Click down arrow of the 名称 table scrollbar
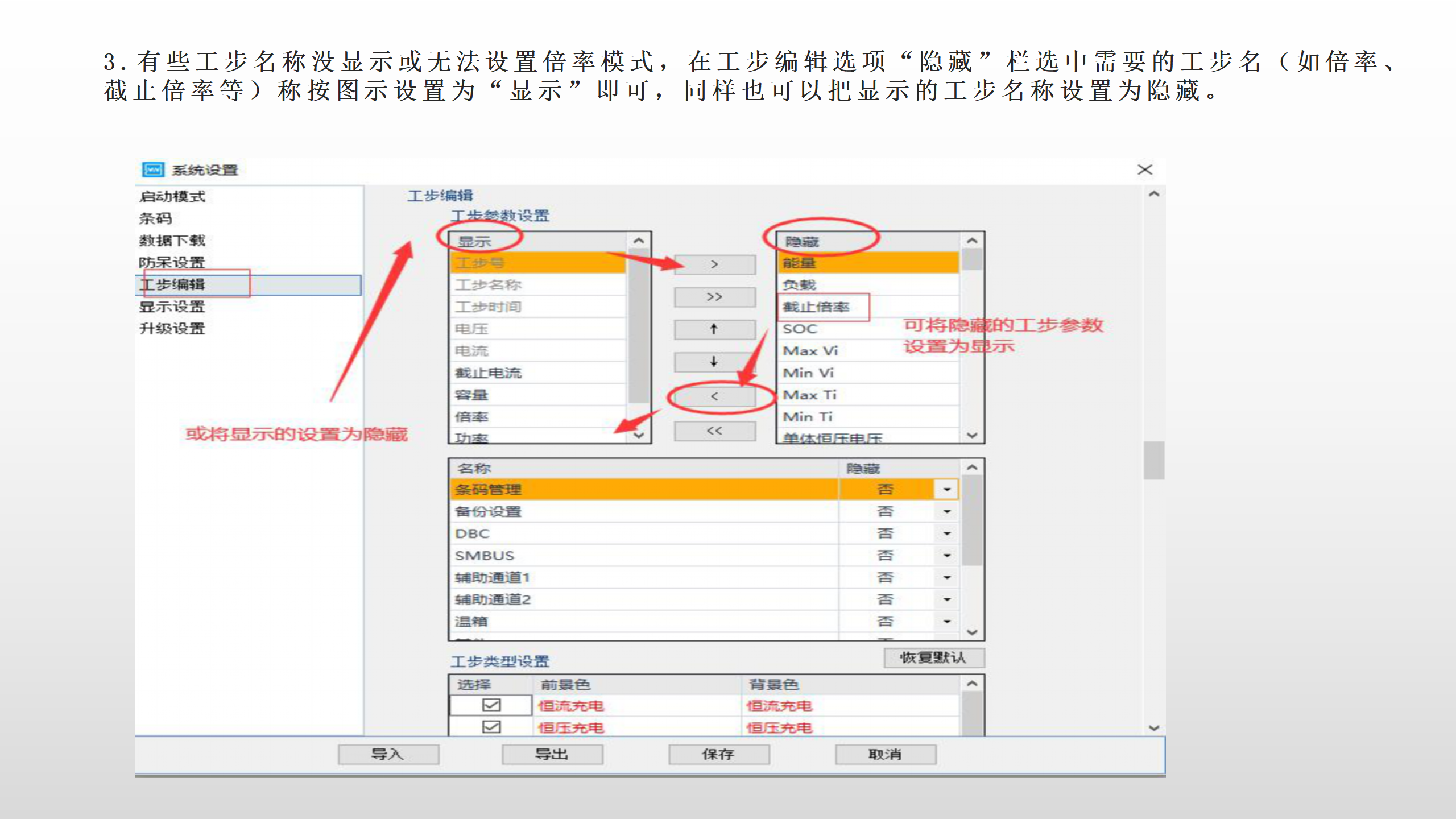Viewport: 1456px width, 819px height. pyautogui.click(x=972, y=632)
